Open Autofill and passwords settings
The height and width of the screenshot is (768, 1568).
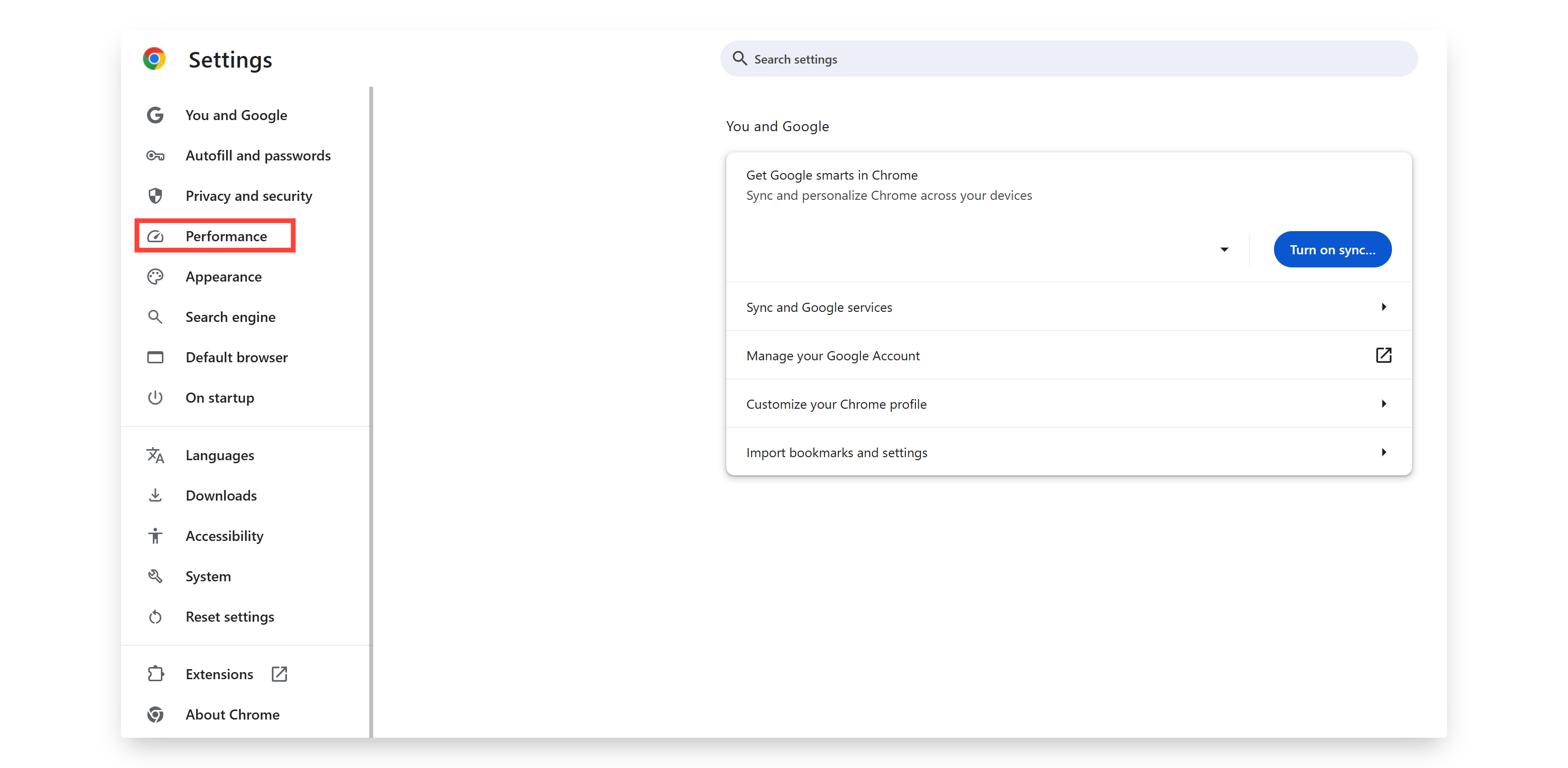258,156
